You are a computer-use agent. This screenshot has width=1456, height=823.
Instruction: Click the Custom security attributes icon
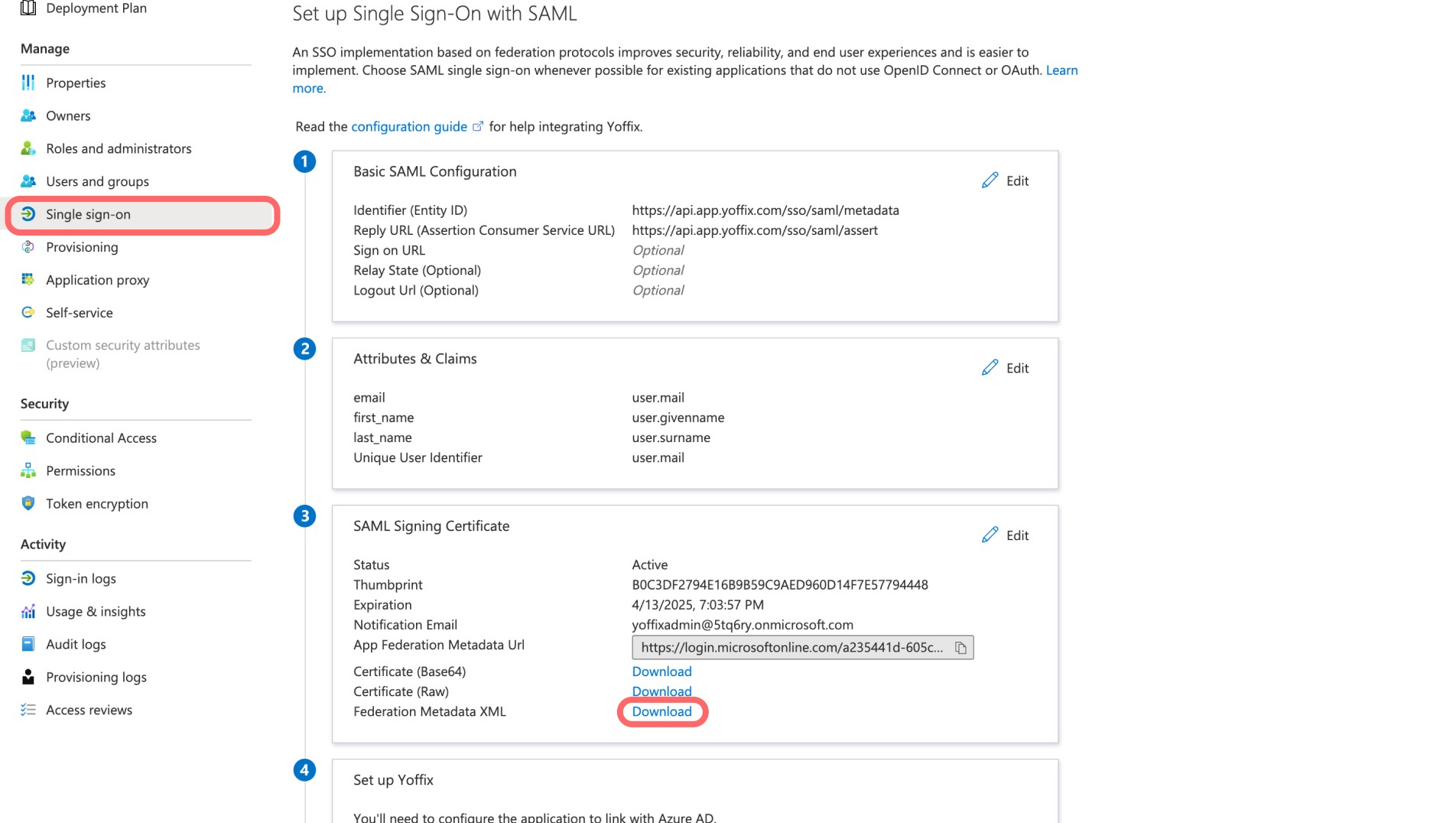(28, 345)
